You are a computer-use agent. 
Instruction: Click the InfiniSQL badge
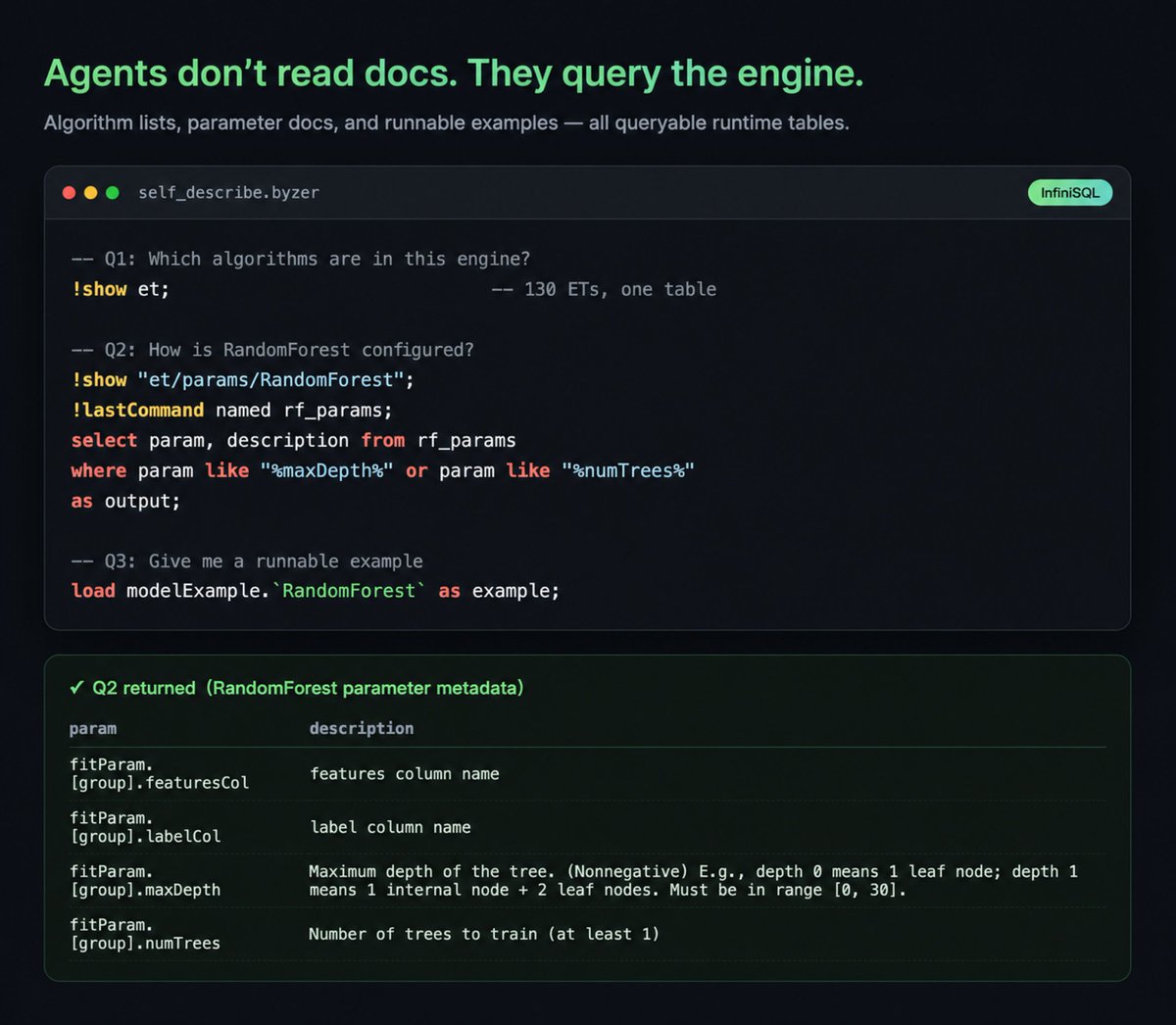pyautogui.click(x=1070, y=193)
